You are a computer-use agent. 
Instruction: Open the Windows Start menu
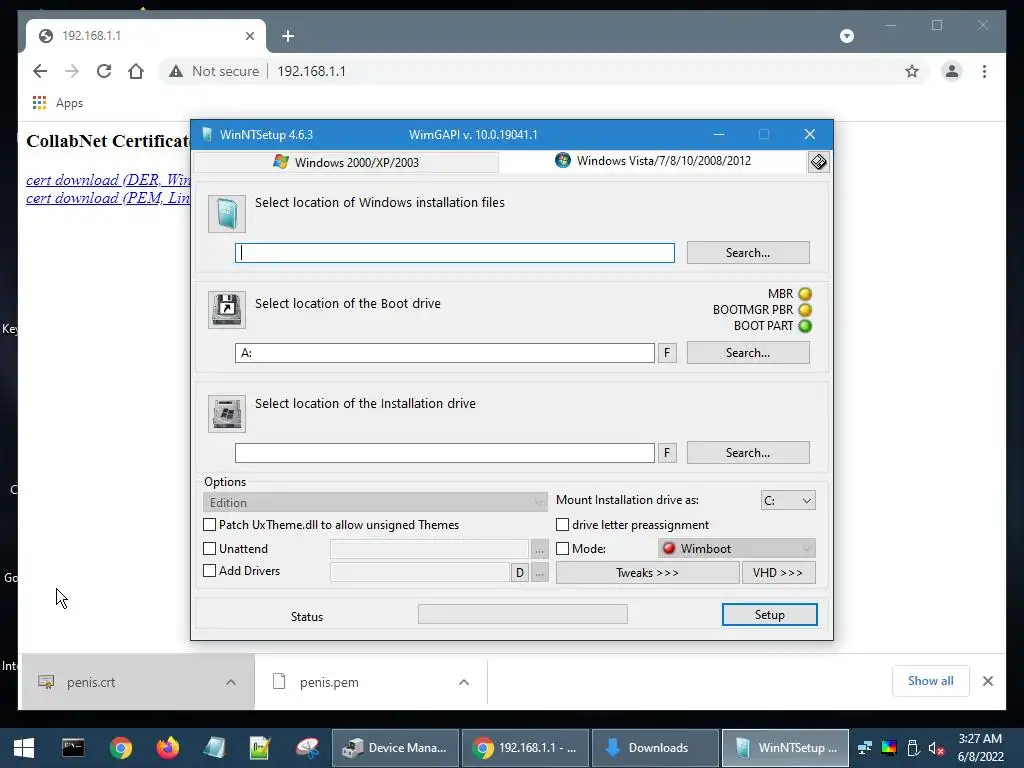pos(24,748)
